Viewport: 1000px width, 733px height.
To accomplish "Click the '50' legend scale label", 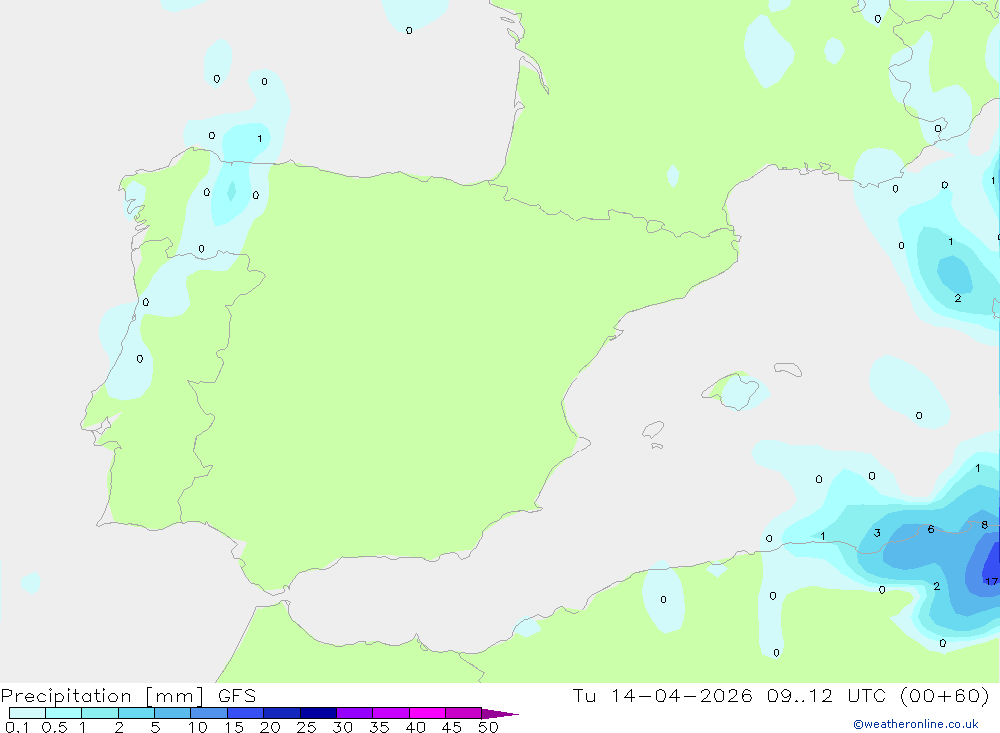I will [489, 727].
